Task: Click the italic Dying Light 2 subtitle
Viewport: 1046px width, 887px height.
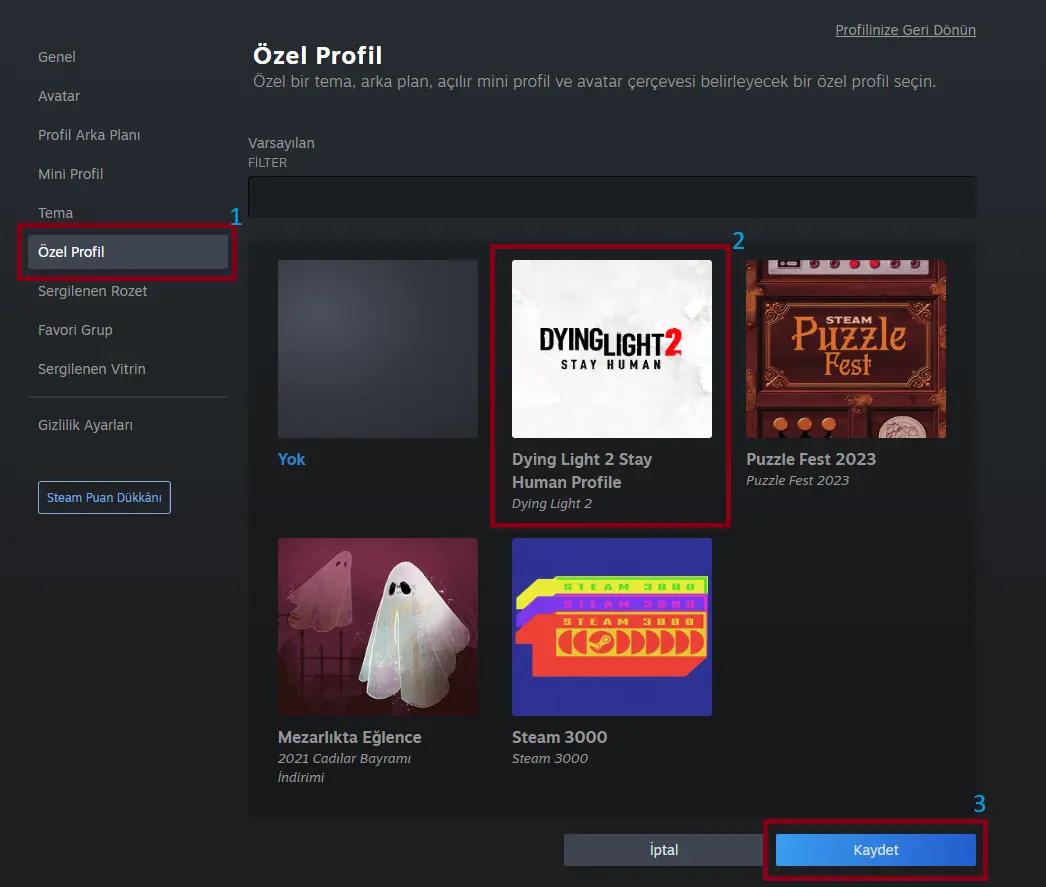Action: tap(552, 504)
